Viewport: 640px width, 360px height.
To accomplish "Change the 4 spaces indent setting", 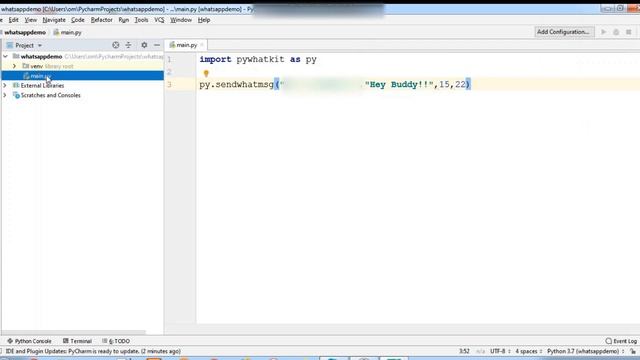I will [529, 351].
